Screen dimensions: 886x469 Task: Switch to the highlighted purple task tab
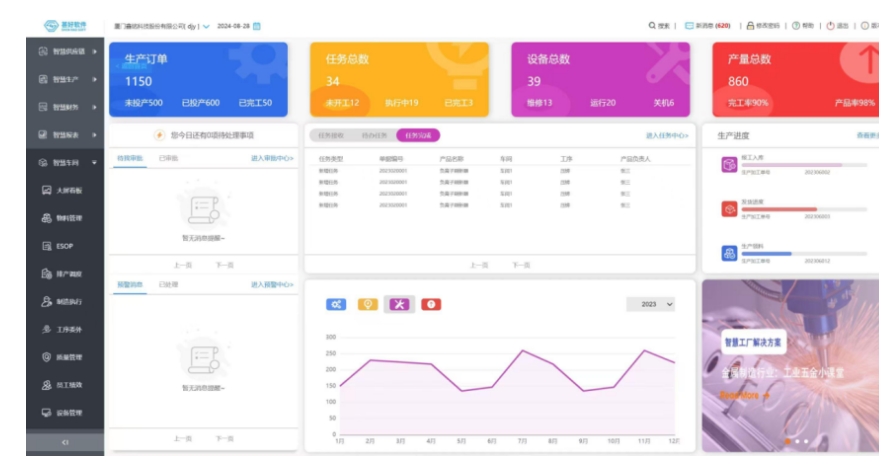pyautogui.click(x=417, y=135)
